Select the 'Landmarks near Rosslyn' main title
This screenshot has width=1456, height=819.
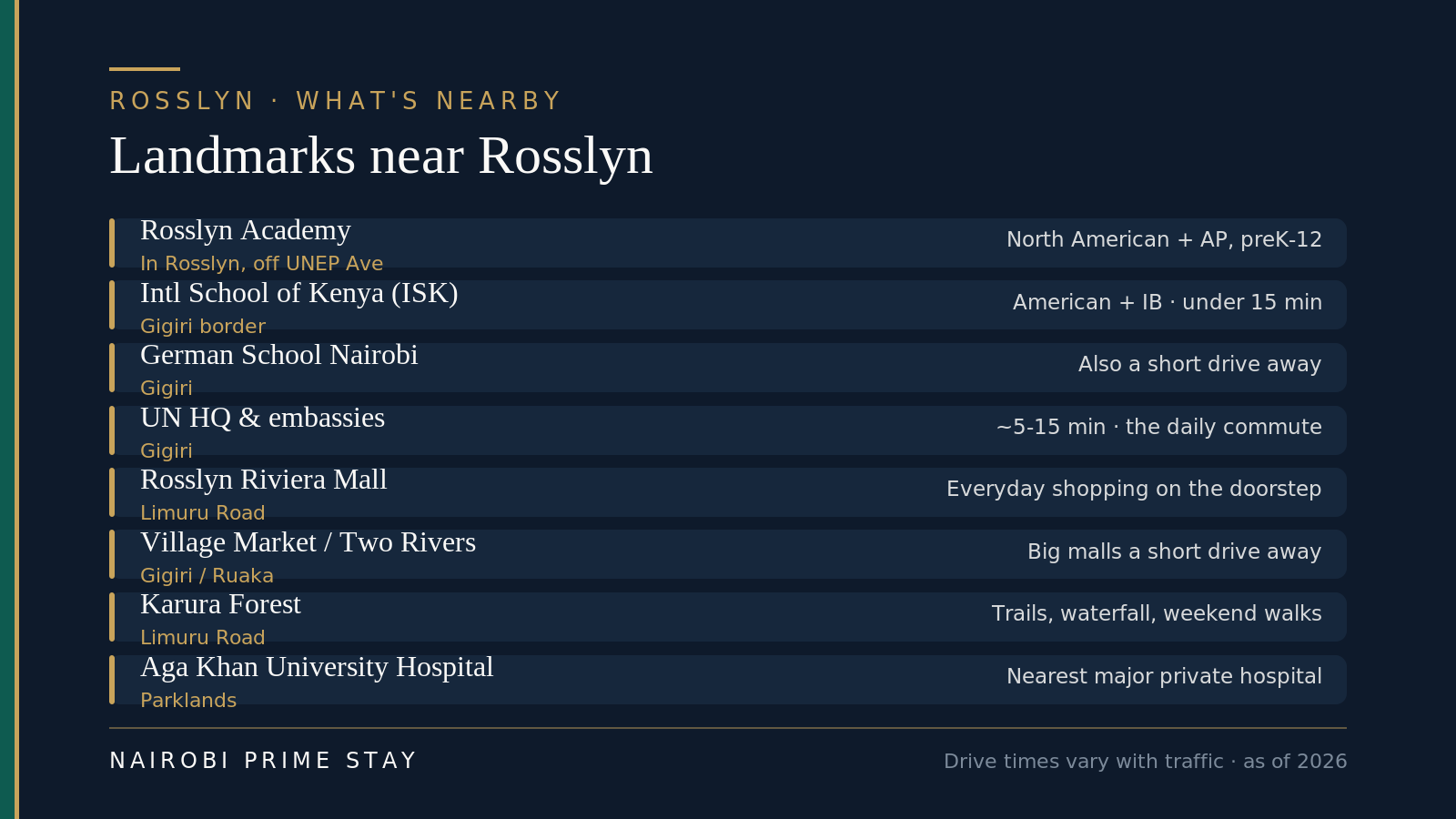pyautogui.click(x=381, y=156)
